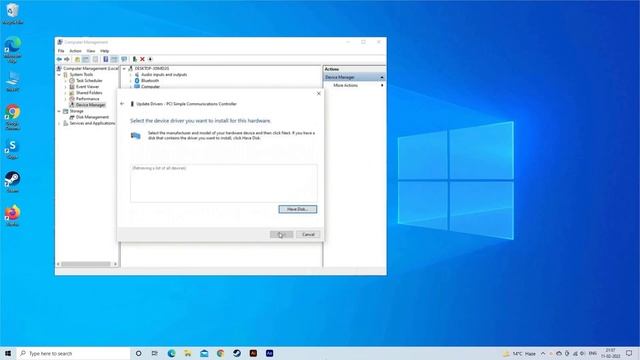The image size is (640, 360).
Task: Open the taskbar clock and date
Action: pos(611,353)
